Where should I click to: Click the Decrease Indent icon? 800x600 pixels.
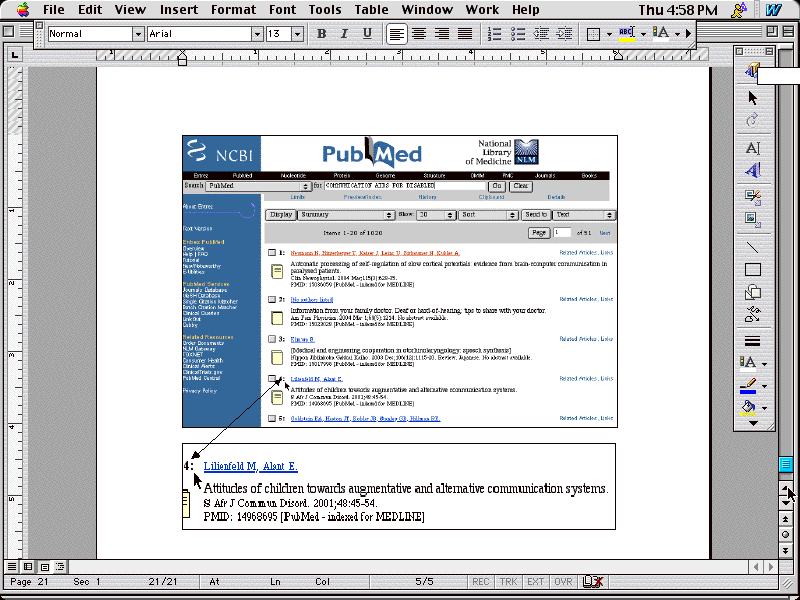[x=540, y=34]
